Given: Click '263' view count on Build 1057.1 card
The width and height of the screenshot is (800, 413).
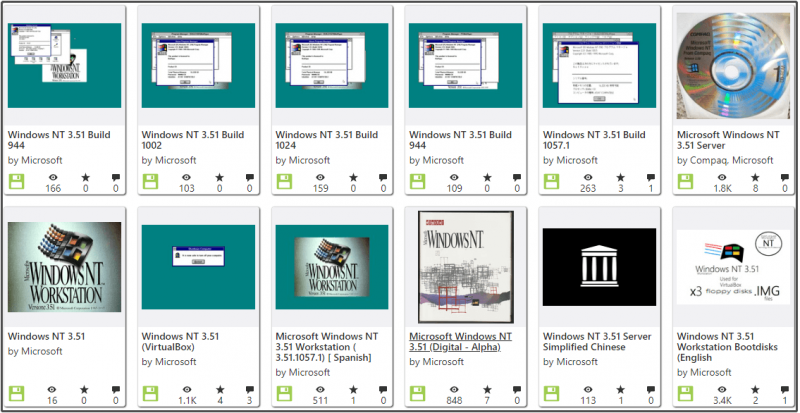Looking at the screenshot, I should 588,188.
